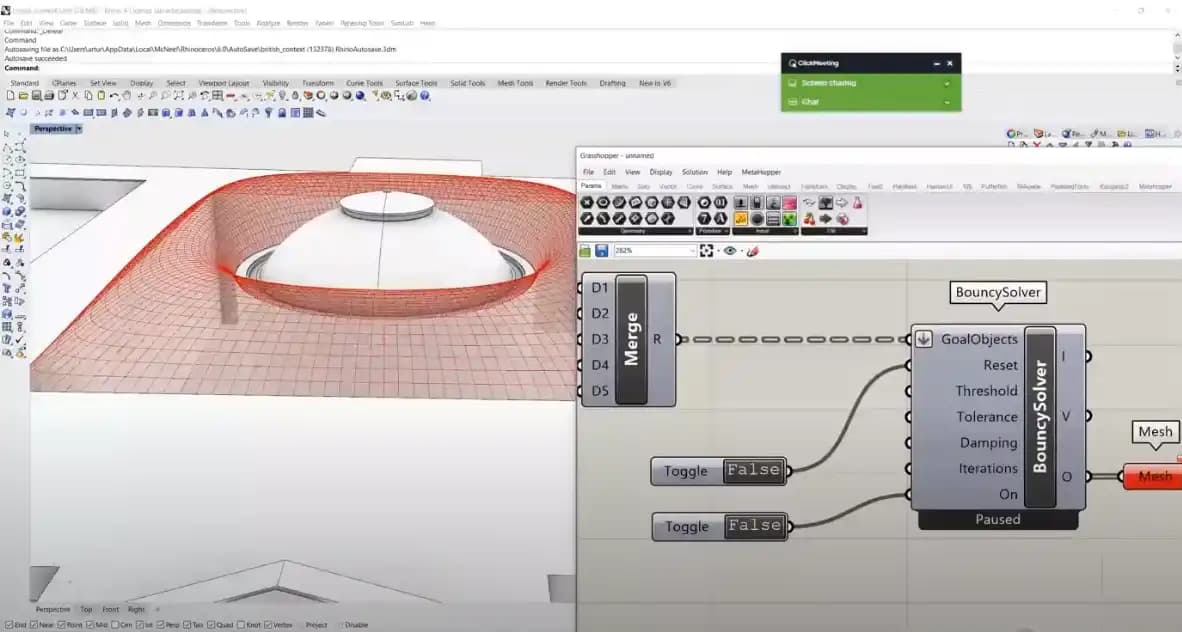Click the Help question-mark icon in Rhino toolbar

424,96
